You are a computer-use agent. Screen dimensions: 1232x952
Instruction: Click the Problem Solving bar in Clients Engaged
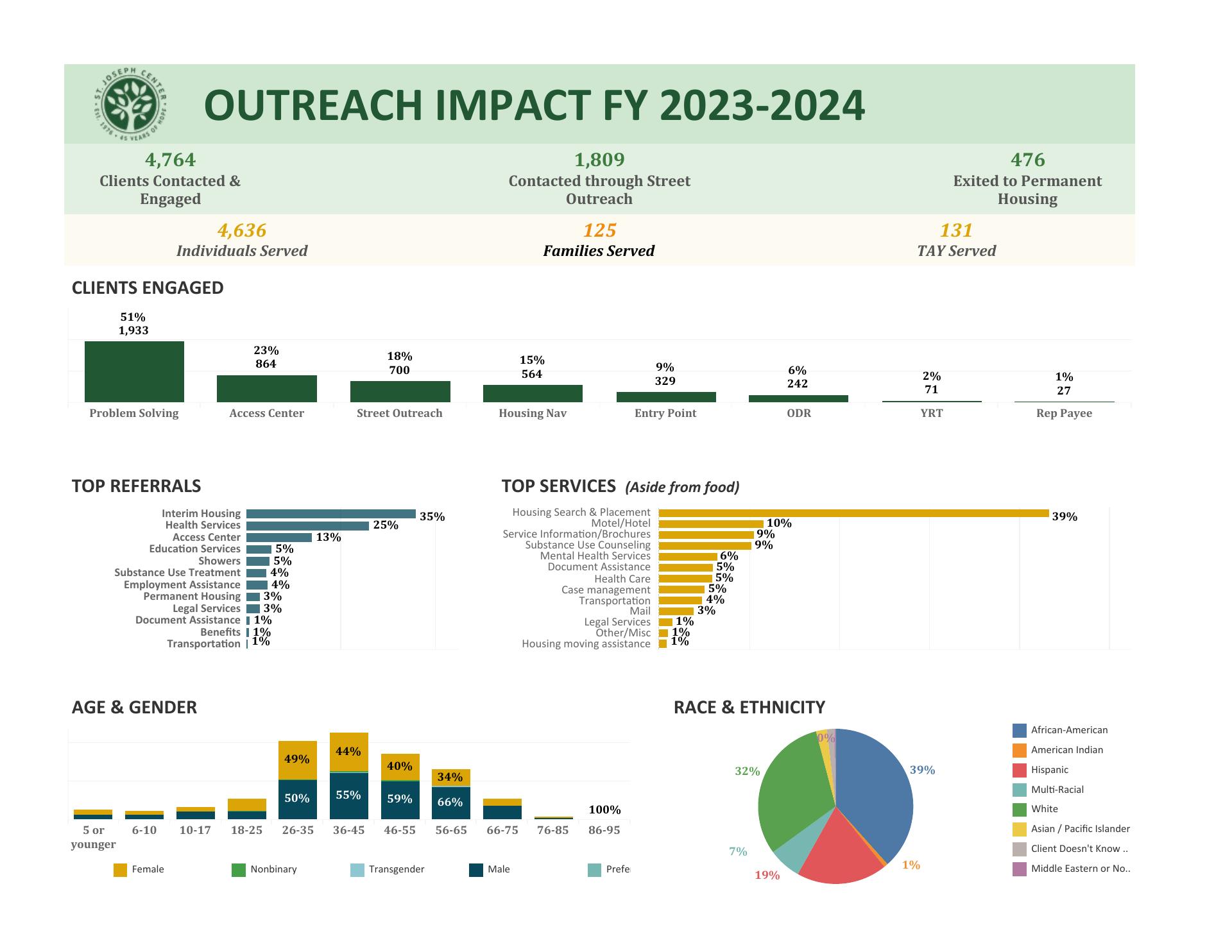coord(134,371)
